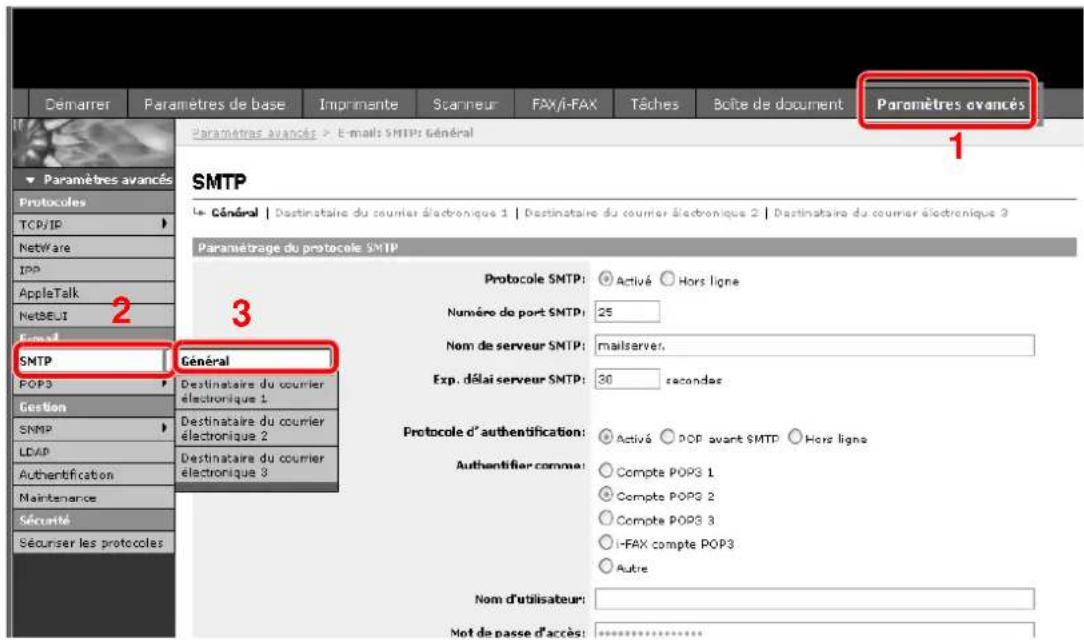
Task: Click the Nom de serveur SMTP field
Action: click(814, 346)
